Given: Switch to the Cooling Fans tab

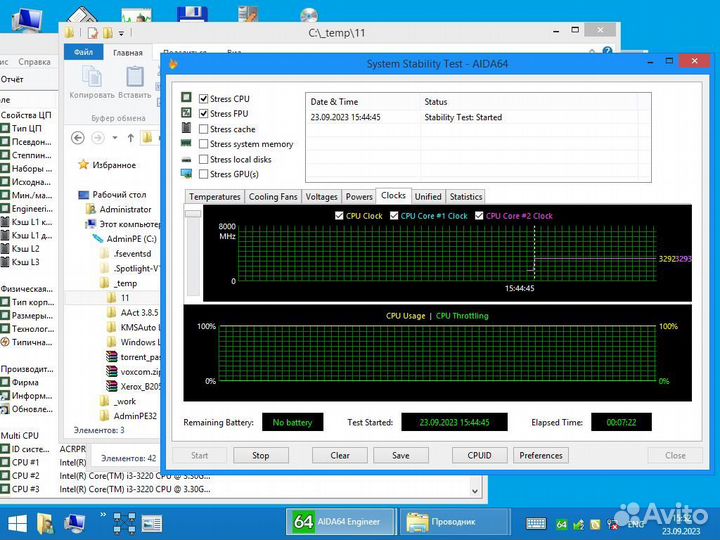Looking at the screenshot, I should (x=273, y=197).
